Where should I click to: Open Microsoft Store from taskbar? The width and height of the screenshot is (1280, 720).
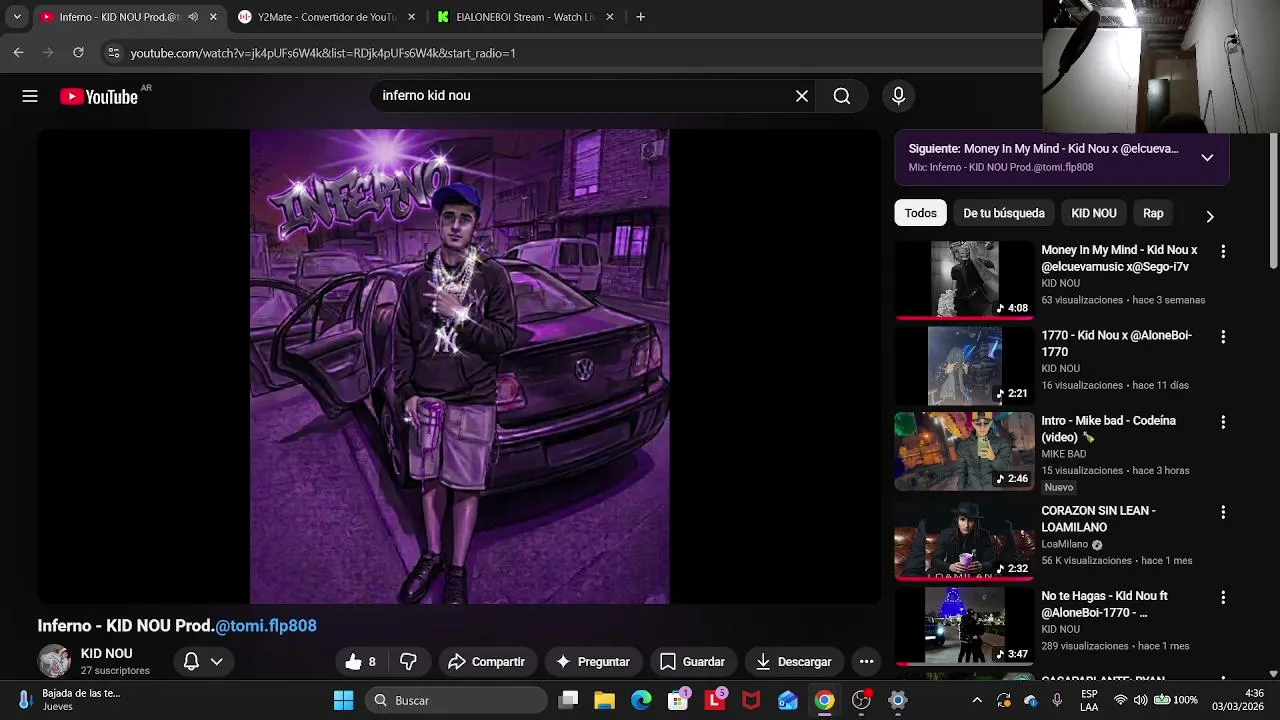(x=678, y=700)
